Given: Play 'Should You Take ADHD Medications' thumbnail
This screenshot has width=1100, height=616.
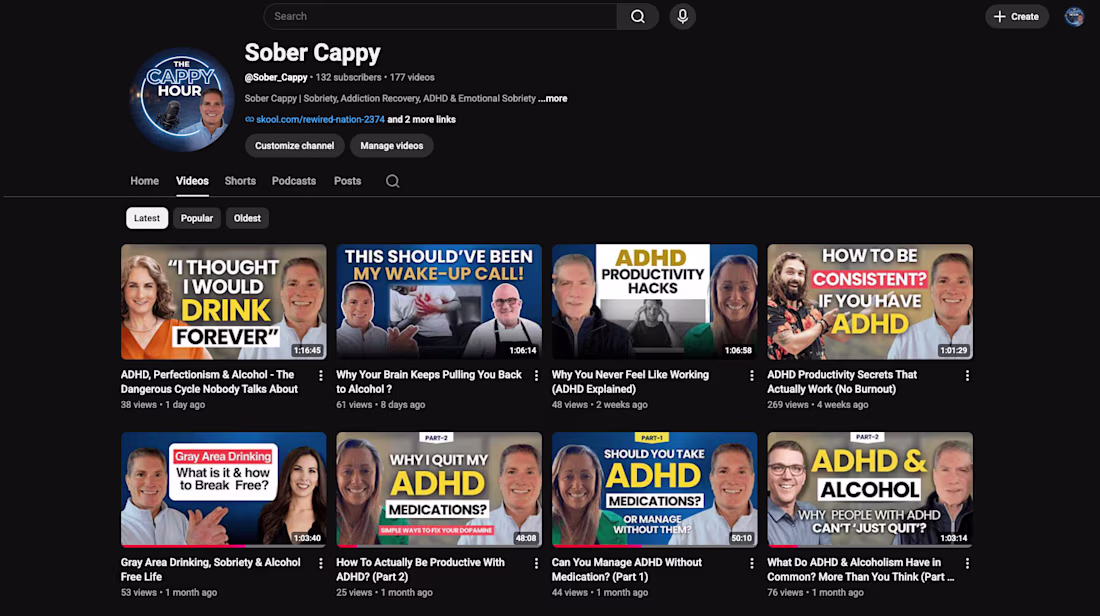Looking at the screenshot, I should point(654,490).
